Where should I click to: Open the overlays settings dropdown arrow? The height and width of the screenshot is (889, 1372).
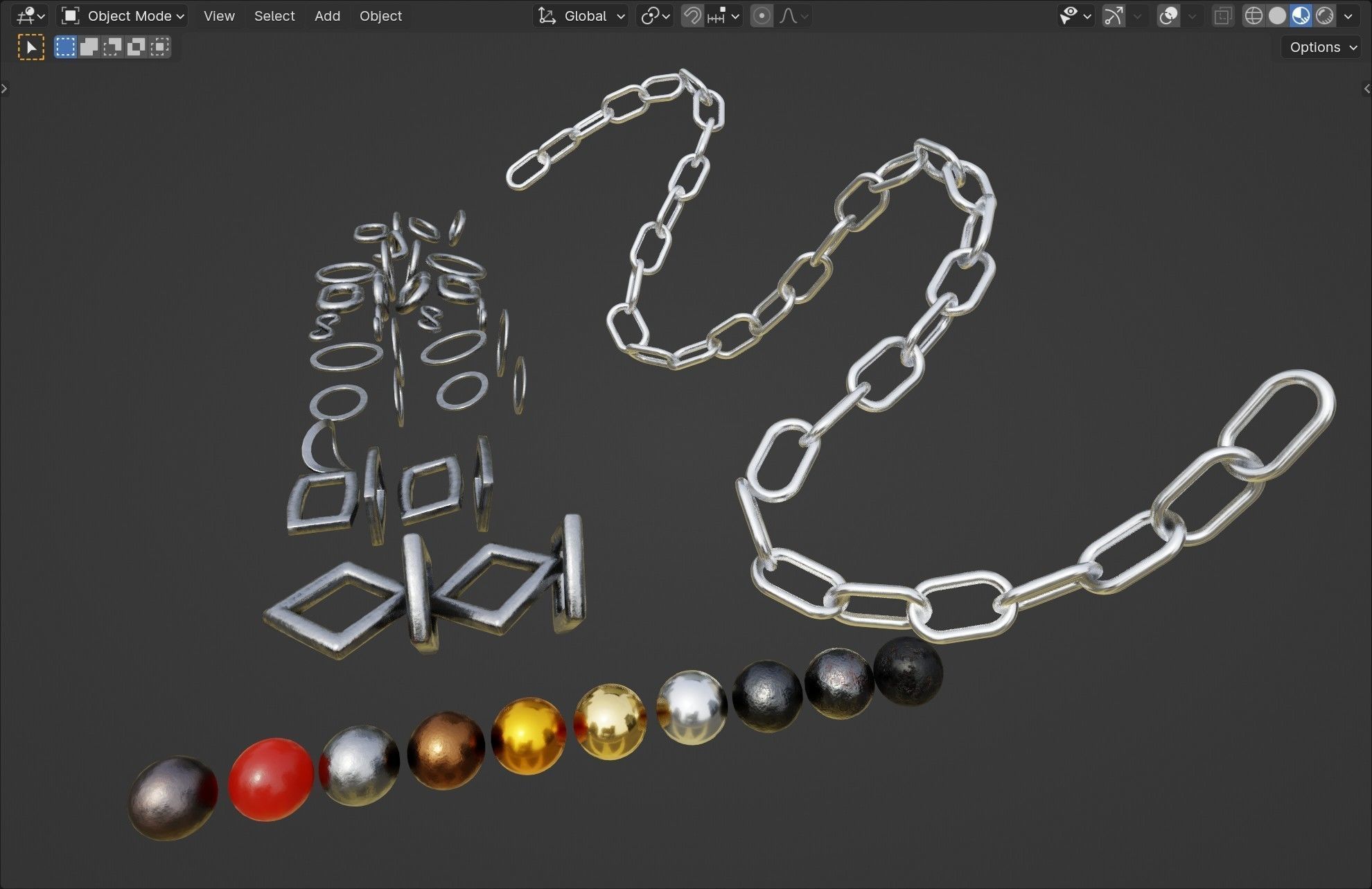pos(1192,15)
